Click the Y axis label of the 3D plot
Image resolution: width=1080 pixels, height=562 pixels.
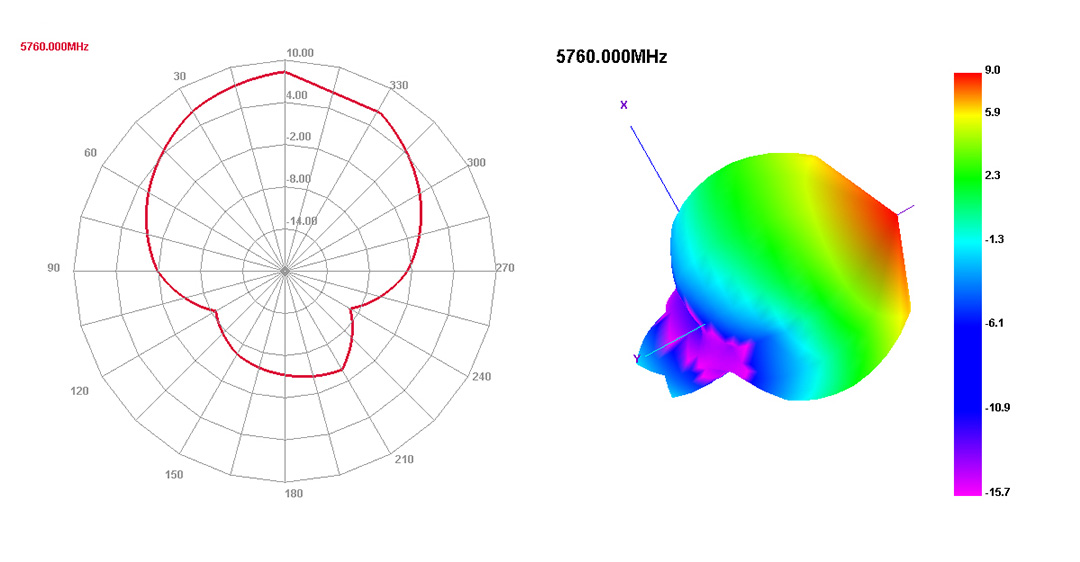[x=636, y=359]
